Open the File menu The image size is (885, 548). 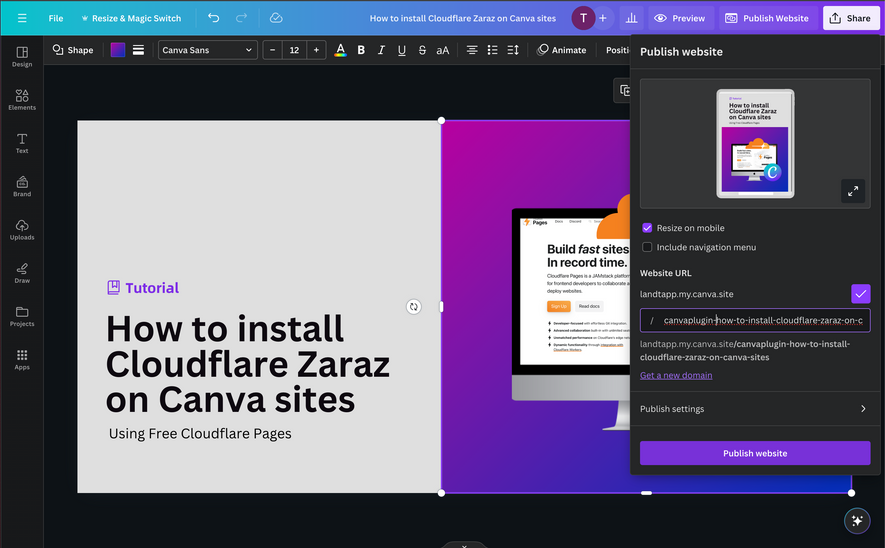point(56,18)
